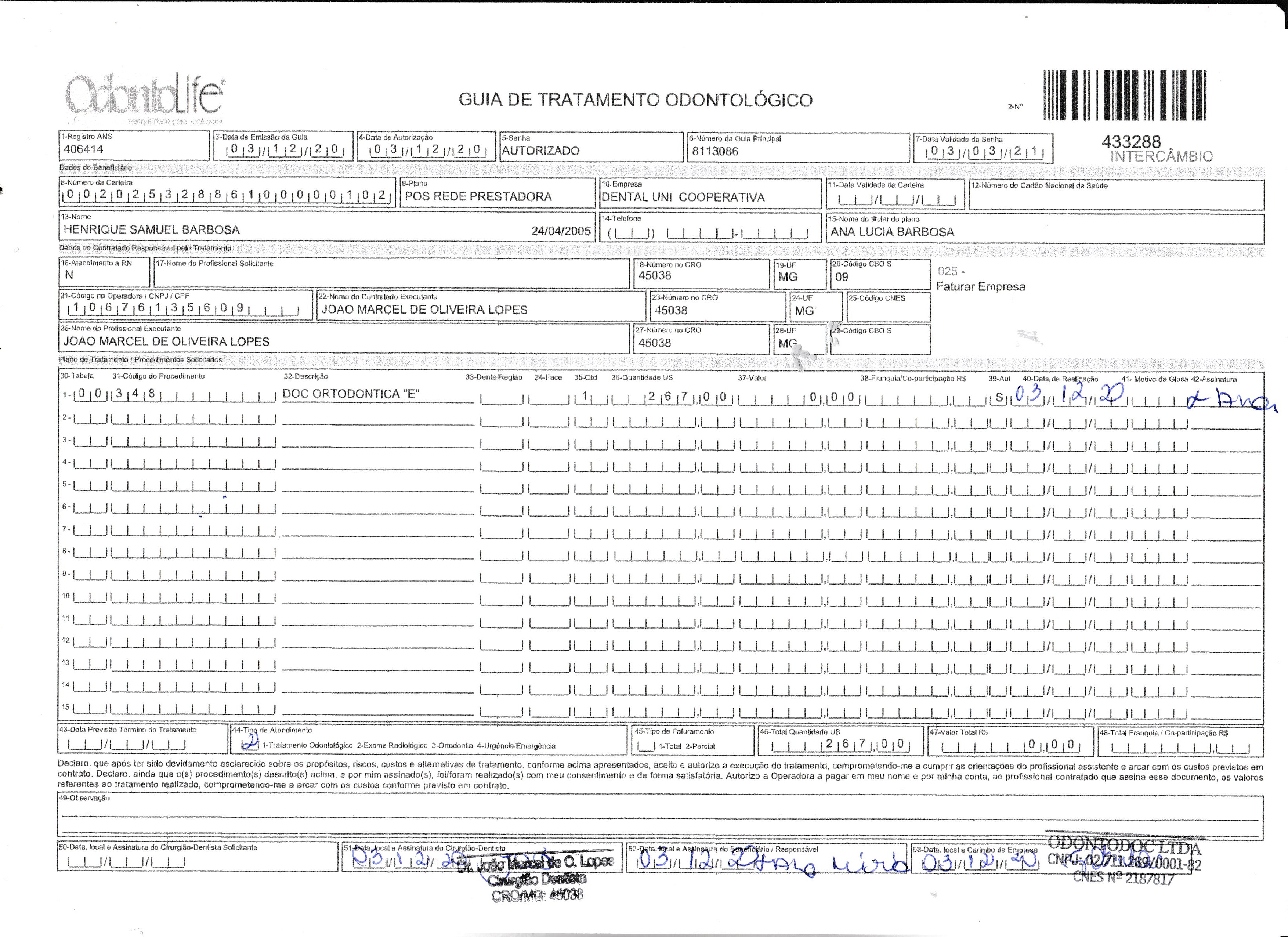Click the Número da Guia Principal field

pyautogui.click(x=716, y=152)
